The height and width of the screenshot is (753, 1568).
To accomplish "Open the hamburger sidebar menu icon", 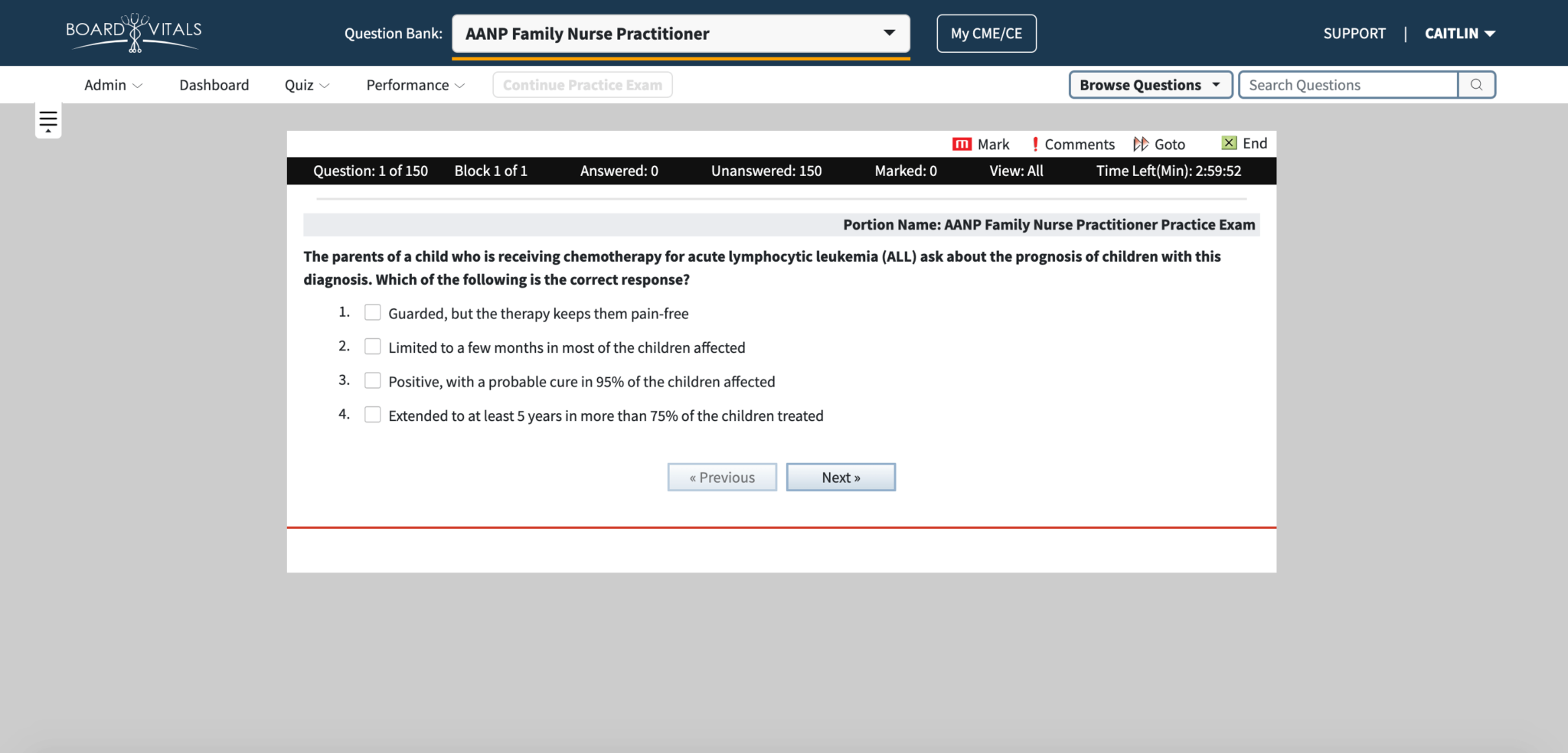I will [48, 121].
